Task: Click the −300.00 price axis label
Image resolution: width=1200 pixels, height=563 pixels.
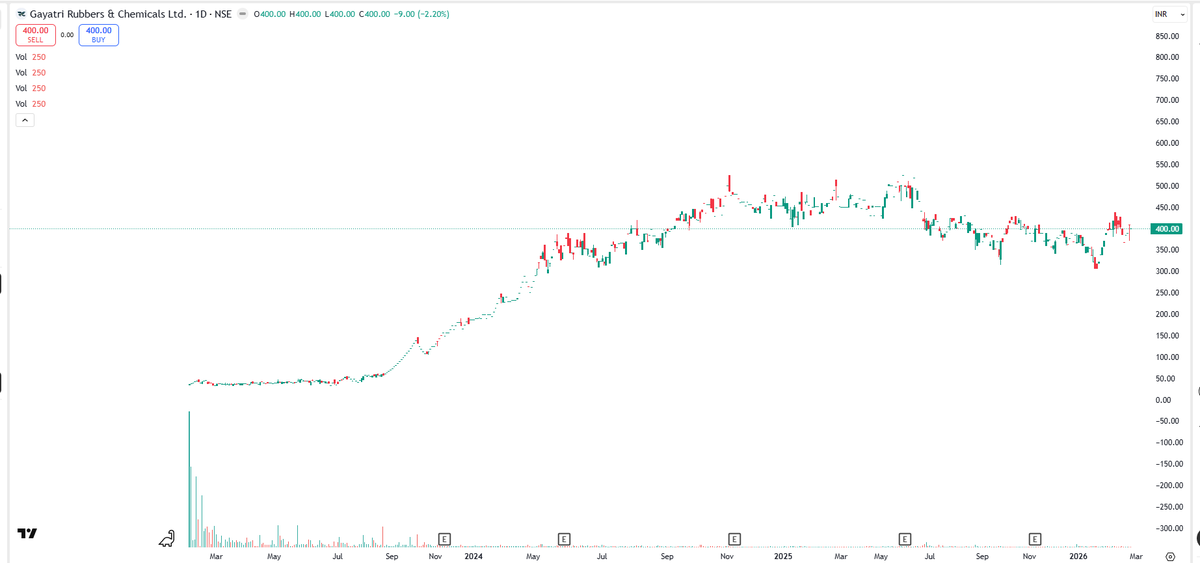Action: click(x=1168, y=528)
